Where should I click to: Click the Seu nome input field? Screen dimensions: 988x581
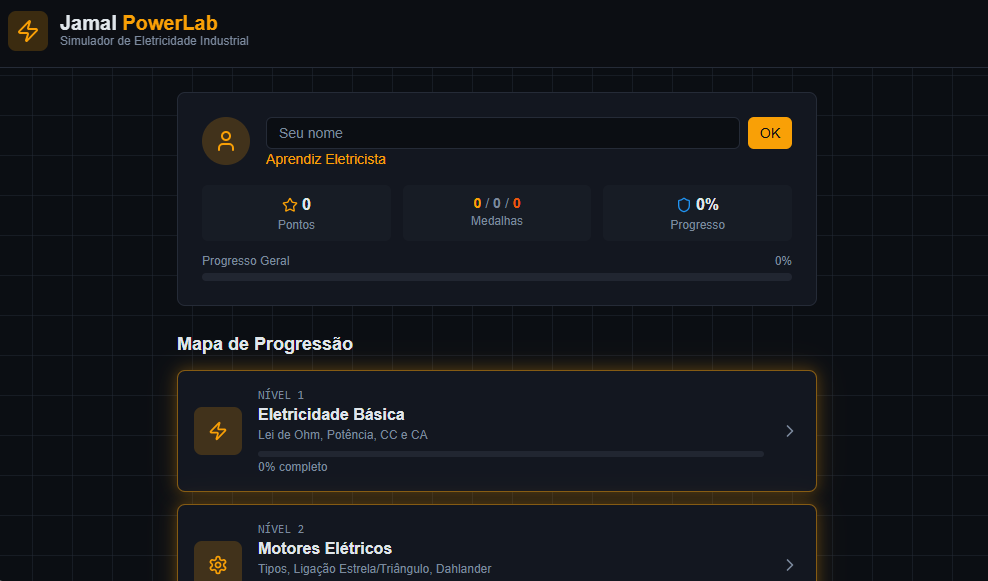(x=502, y=133)
